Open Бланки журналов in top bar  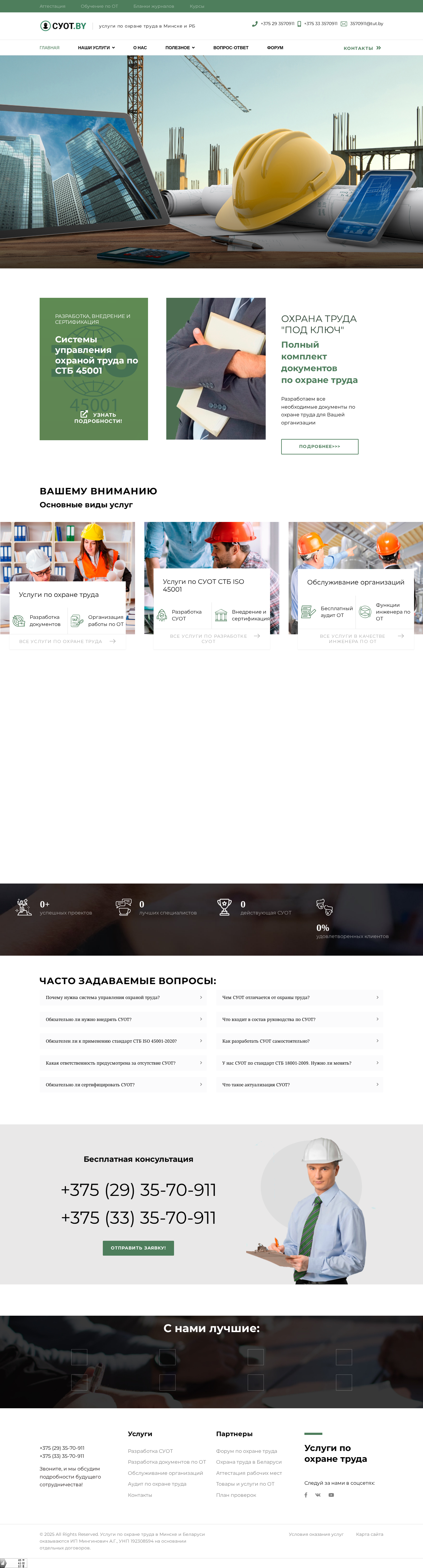click(153, 6)
